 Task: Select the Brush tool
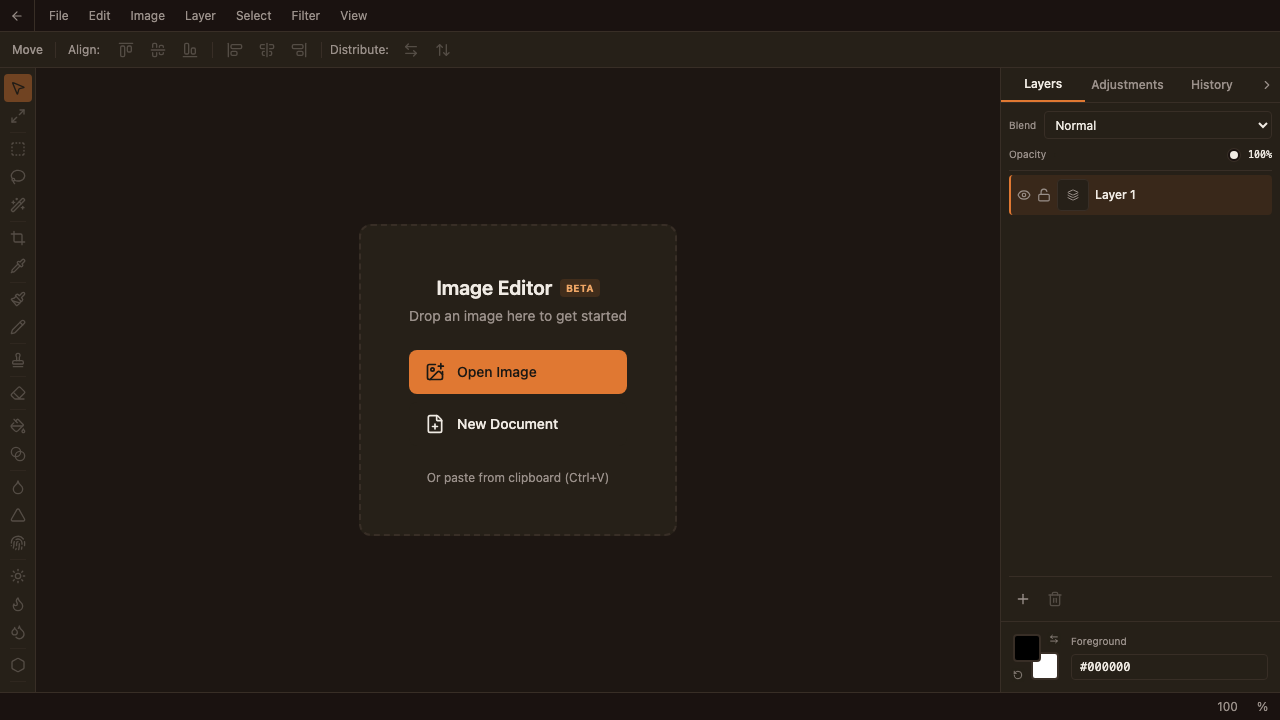click(x=18, y=299)
